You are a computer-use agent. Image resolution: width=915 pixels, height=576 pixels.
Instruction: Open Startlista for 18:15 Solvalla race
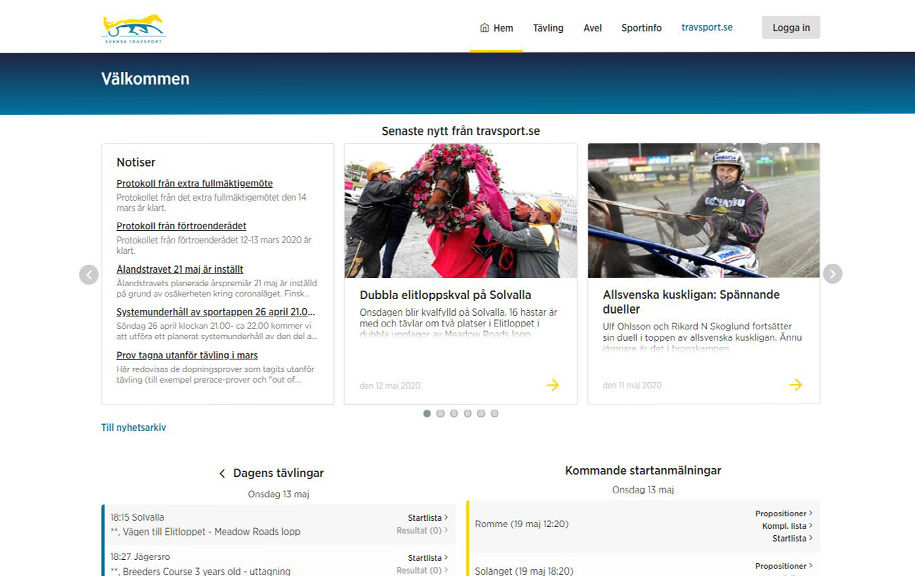pos(426,518)
